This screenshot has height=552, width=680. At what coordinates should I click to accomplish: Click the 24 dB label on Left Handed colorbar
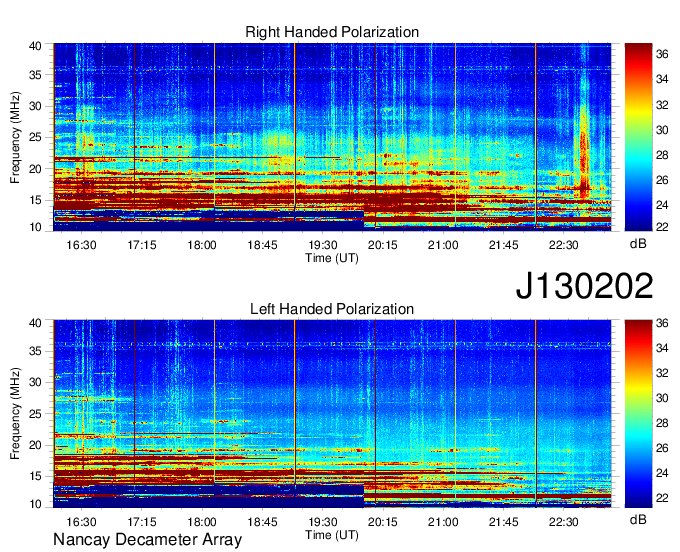[662, 473]
